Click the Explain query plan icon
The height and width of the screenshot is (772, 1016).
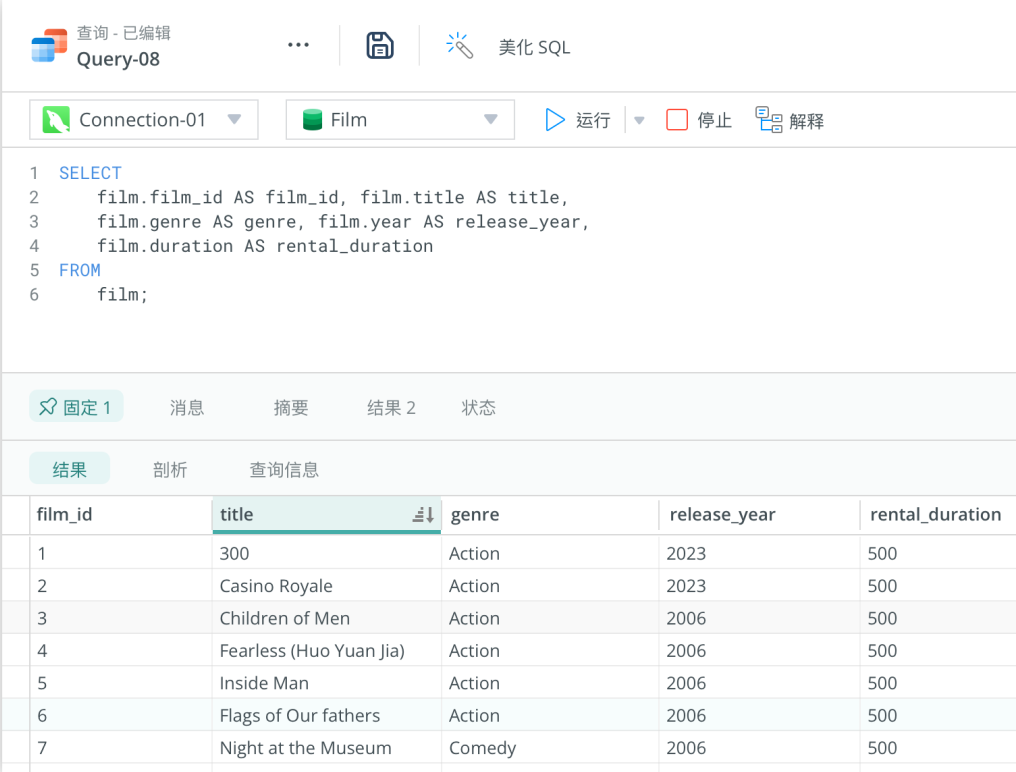pos(768,120)
